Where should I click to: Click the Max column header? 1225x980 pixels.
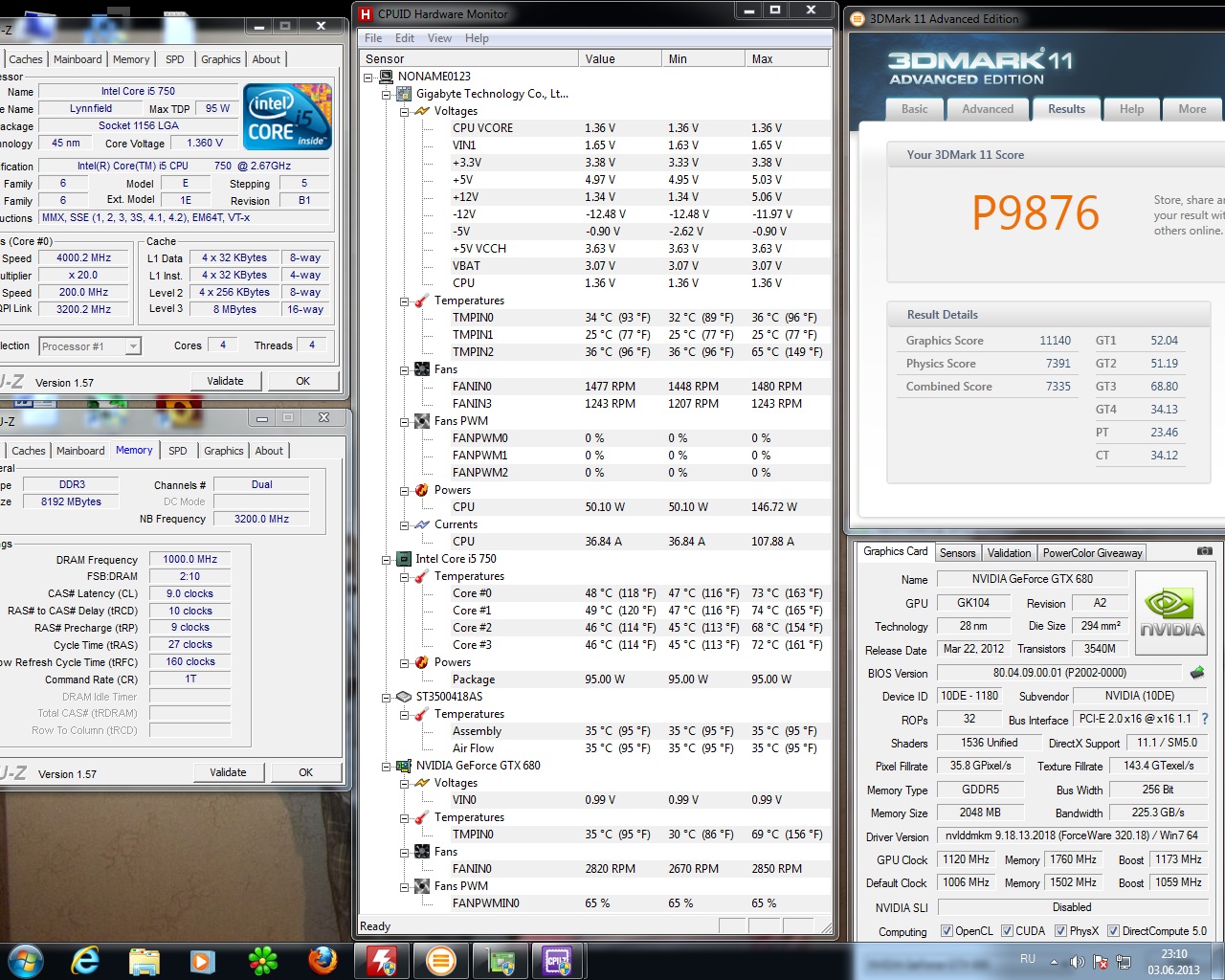click(x=787, y=59)
